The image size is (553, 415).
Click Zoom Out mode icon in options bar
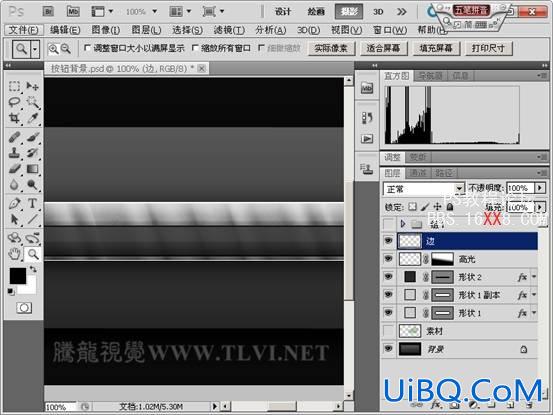(66, 49)
